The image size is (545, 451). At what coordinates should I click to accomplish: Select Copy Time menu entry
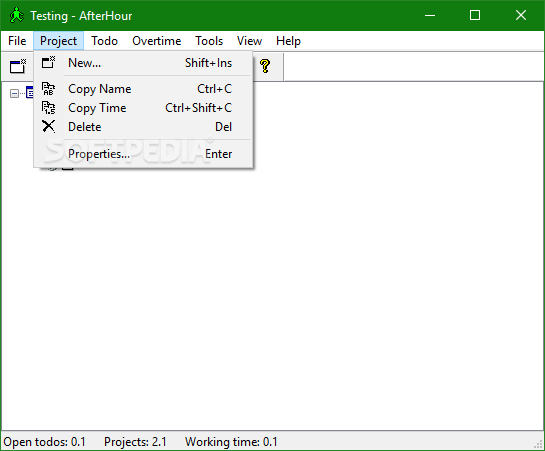click(x=143, y=108)
